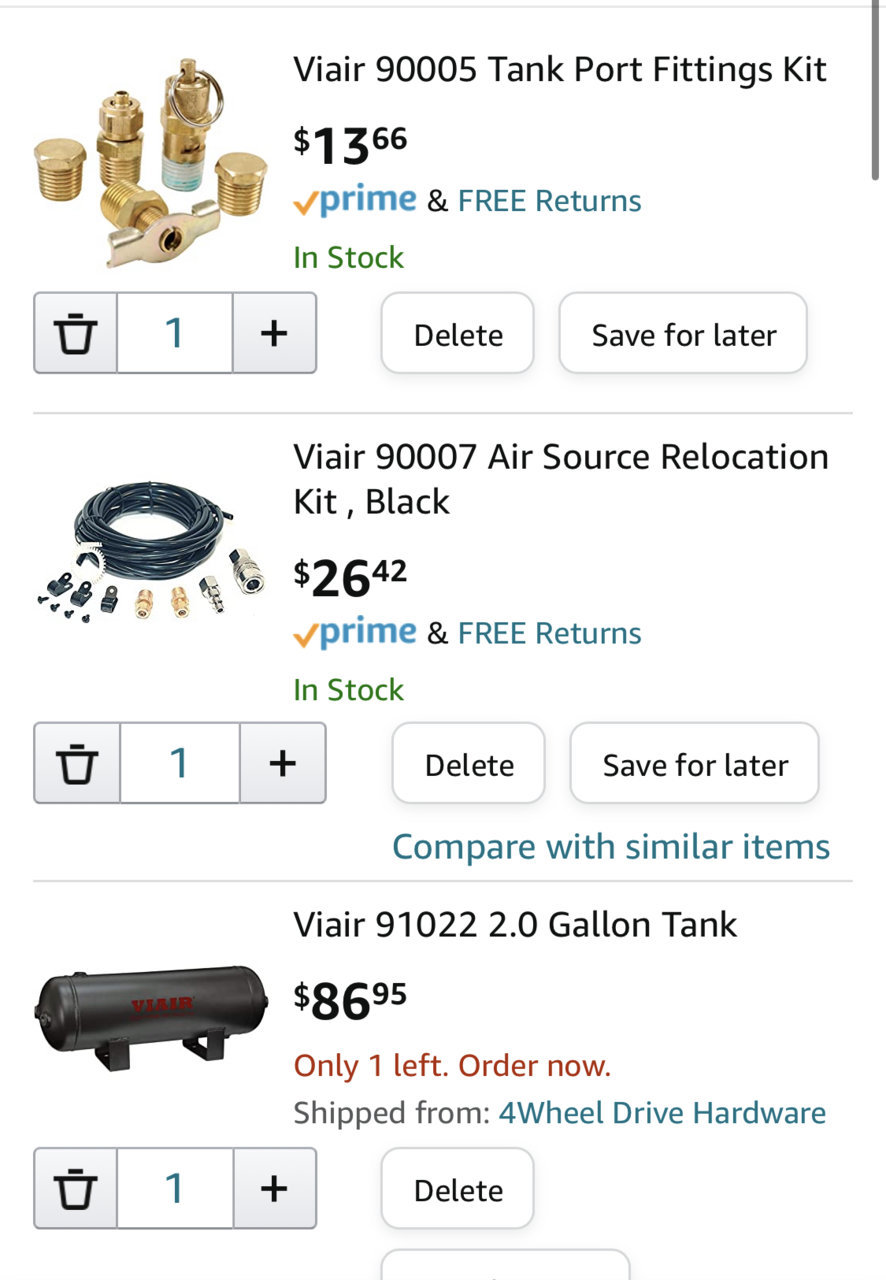The height and width of the screenshot is (1280, 886).
Task: Delete the Viair 91022 Gallon Tank
Action: (x=458, y=1189)
